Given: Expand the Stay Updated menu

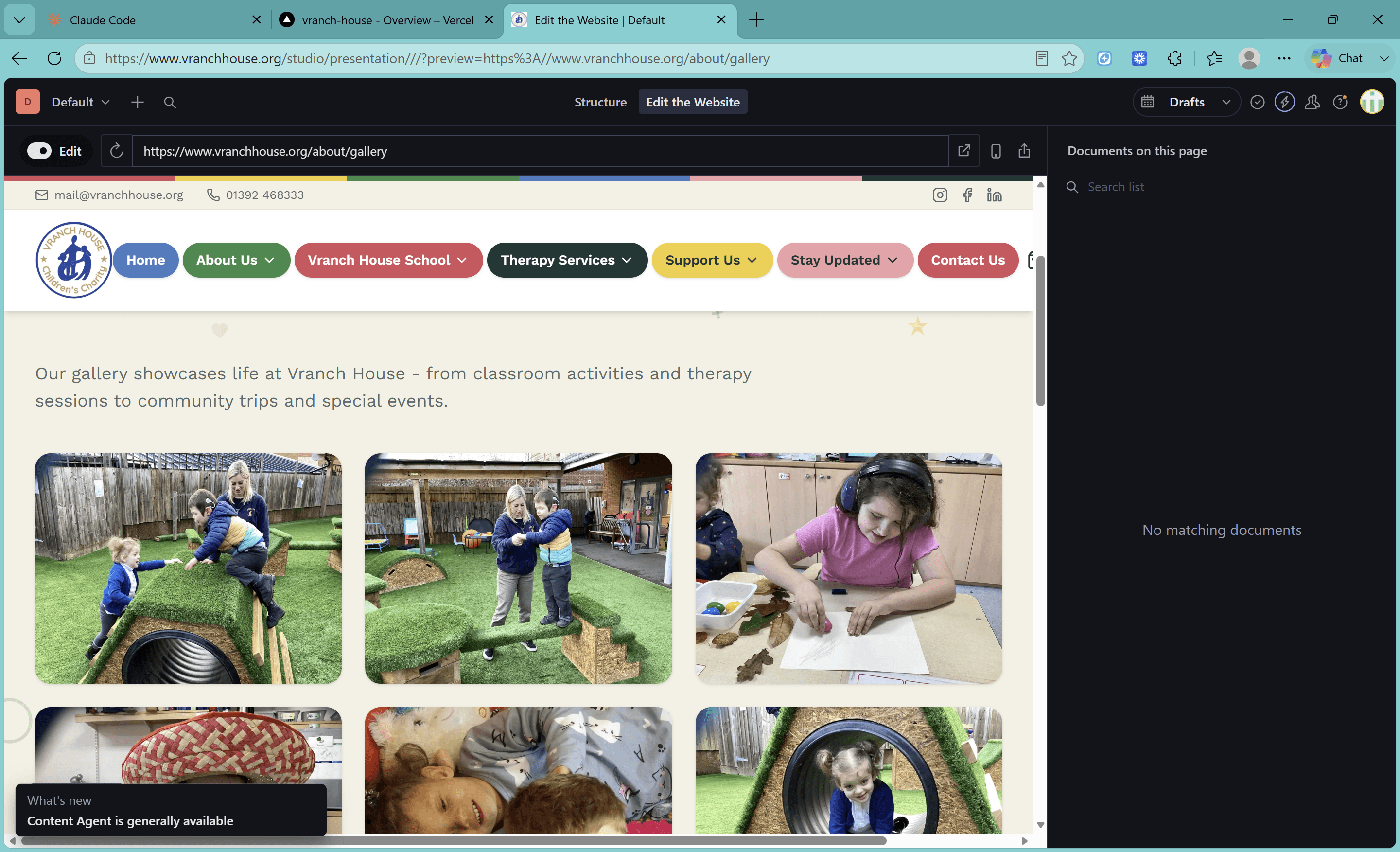Looking at the screenshot, I should click(x=844, y=260).
